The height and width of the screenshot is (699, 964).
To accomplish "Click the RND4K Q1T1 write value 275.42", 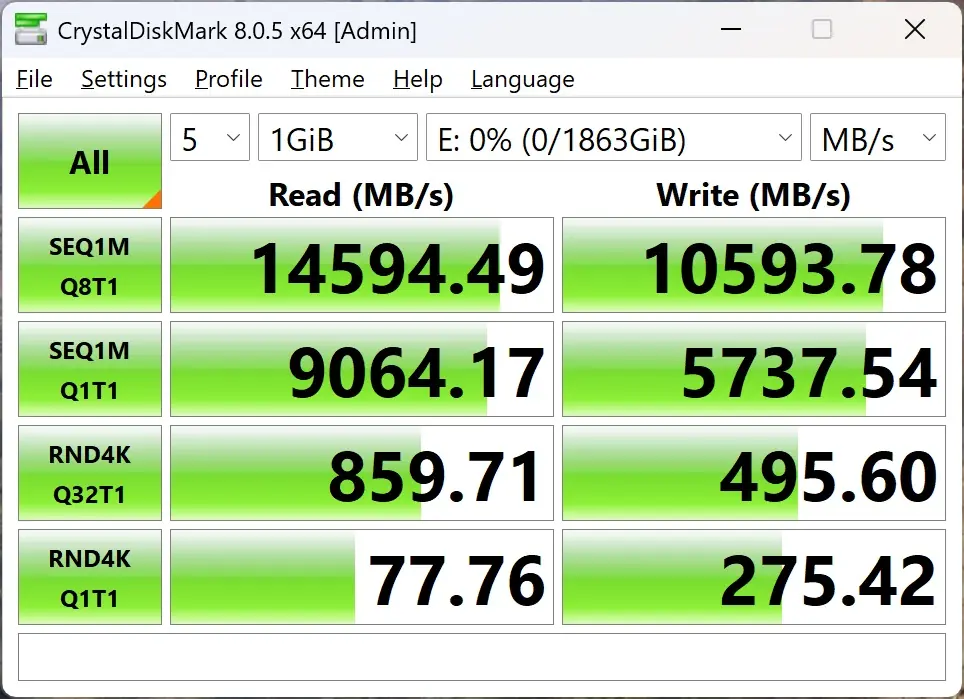I will pyautogui.click(x=754, y=577).
